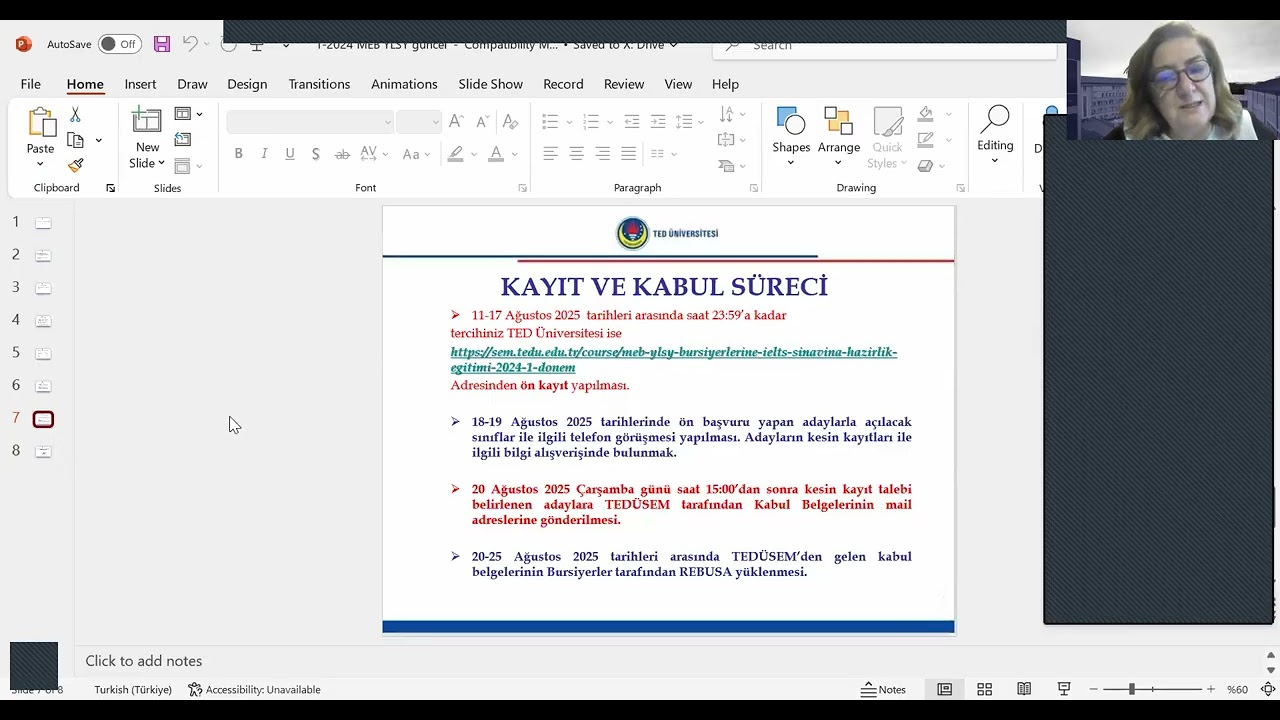
Task: Select the Format Painter brush
Action: (75, 165)
